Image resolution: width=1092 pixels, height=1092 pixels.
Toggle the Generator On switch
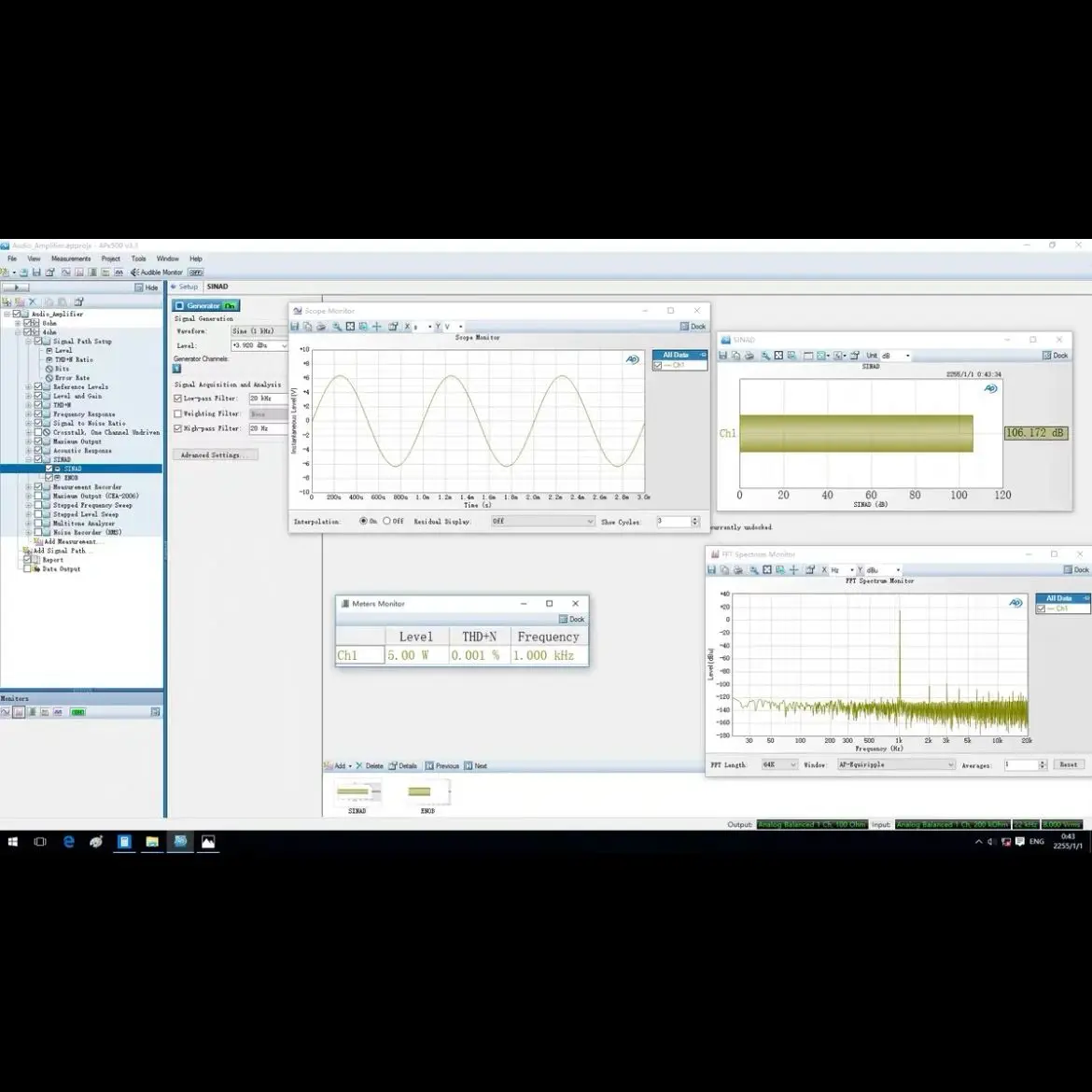coord(229,306)
